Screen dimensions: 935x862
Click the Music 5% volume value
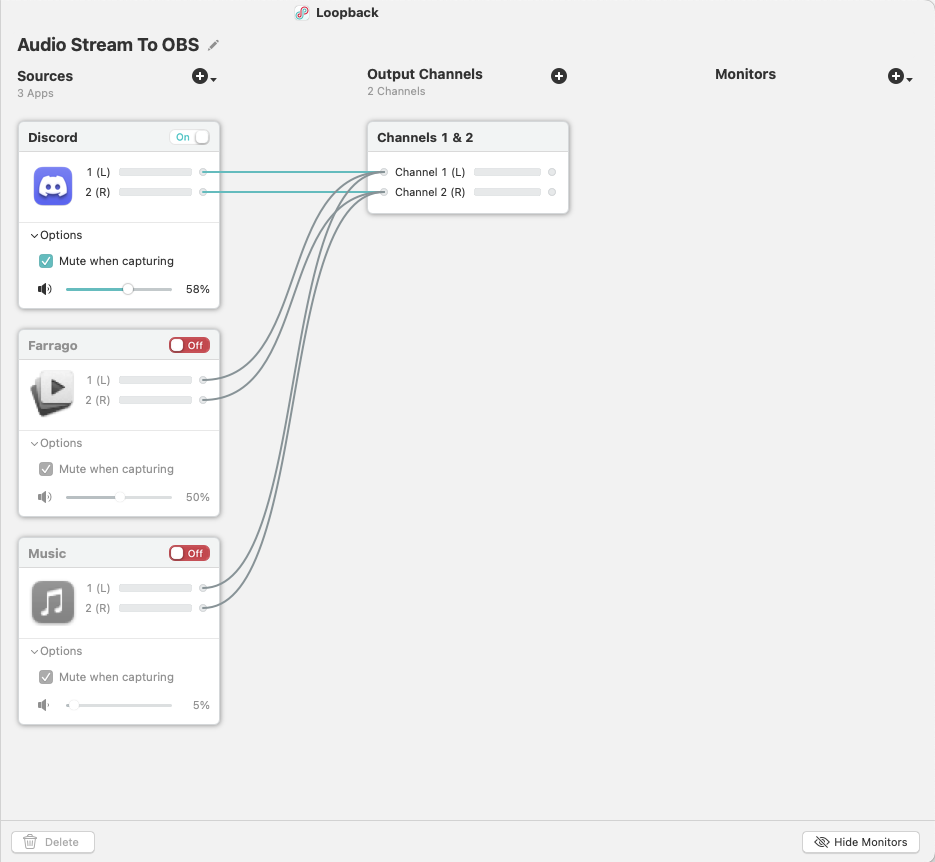point(201,705)
